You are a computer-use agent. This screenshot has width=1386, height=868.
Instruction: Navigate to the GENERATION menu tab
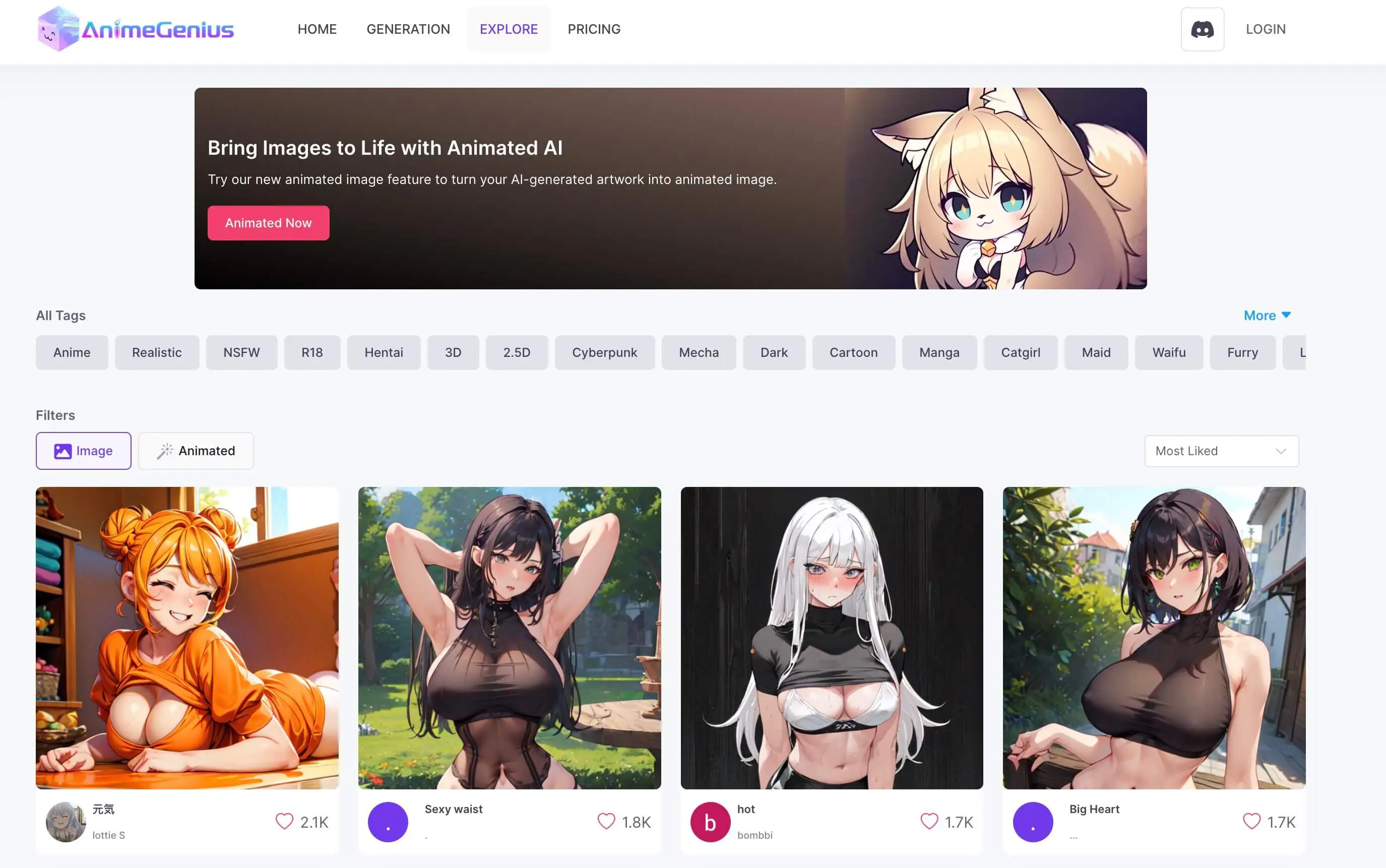coord(408,28)
